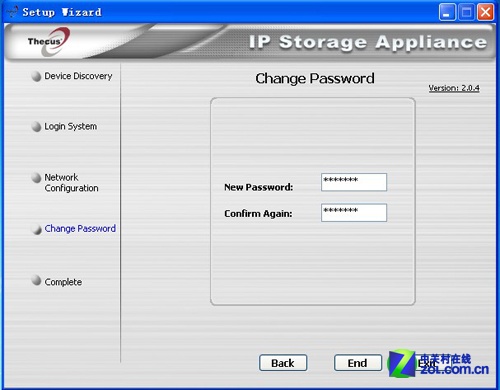Click the "Confirm Again:" label
The width and height of the screenshot is (500, 390).
[258, 213]
